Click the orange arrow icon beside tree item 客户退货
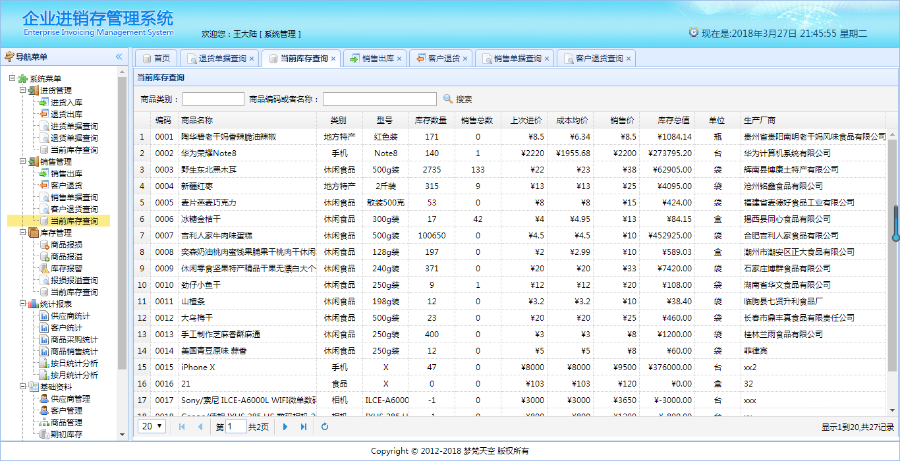This screenshot has width=900, height=461. coord(44,185)
